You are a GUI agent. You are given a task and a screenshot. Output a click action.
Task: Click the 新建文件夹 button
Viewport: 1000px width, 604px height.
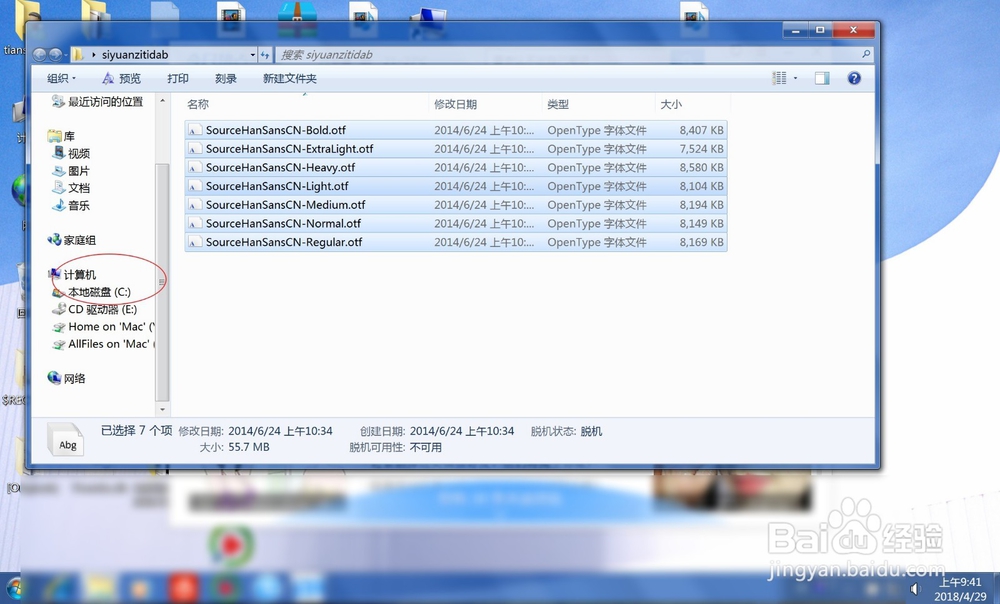click(290, 78)
